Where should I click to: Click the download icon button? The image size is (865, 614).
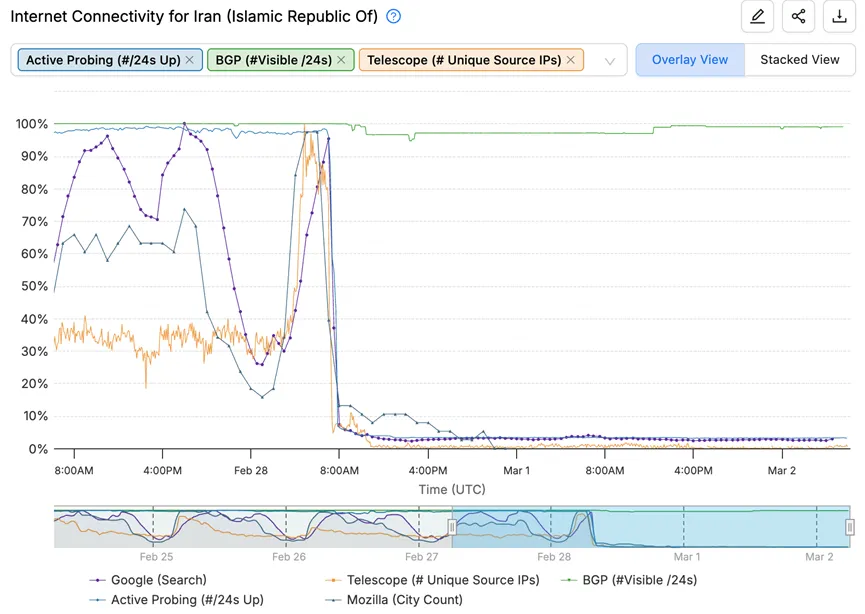coord(839,16)
